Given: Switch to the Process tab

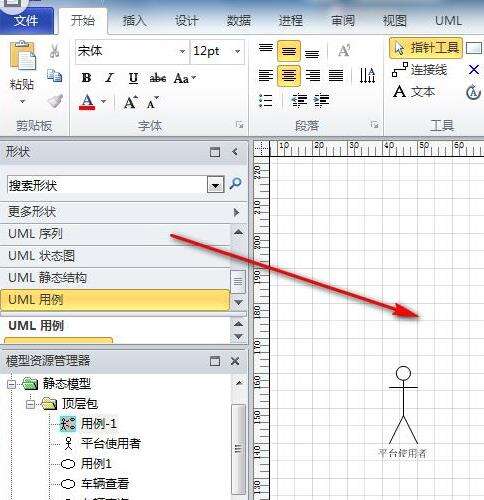Looking at the screenshot, I should point(291,21).
